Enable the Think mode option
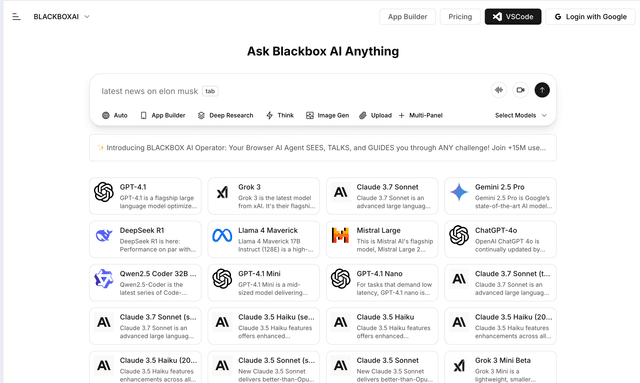This screenshot has height=383, width=640. tap(280, 116)
